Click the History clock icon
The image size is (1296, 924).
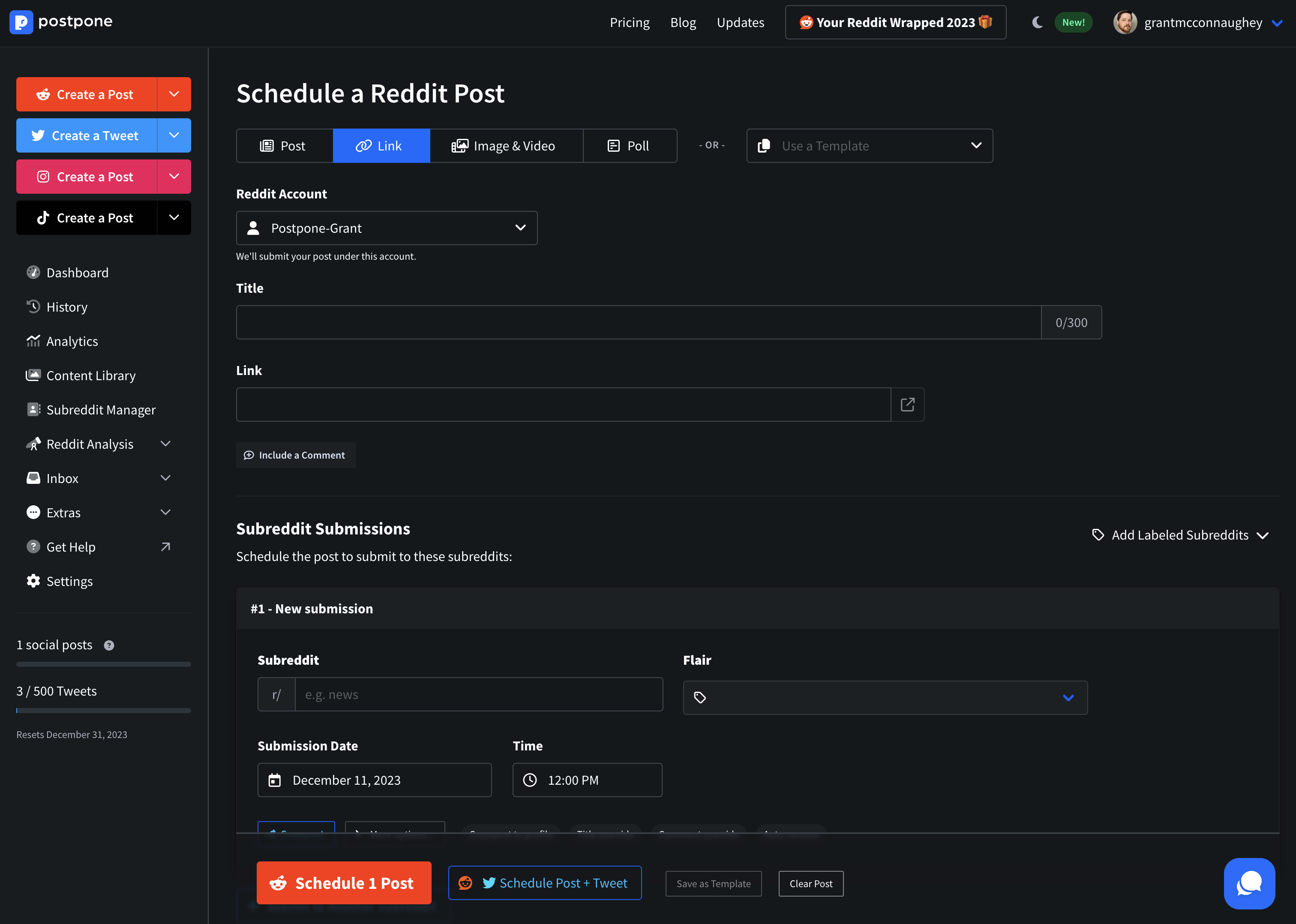point(33,307)
